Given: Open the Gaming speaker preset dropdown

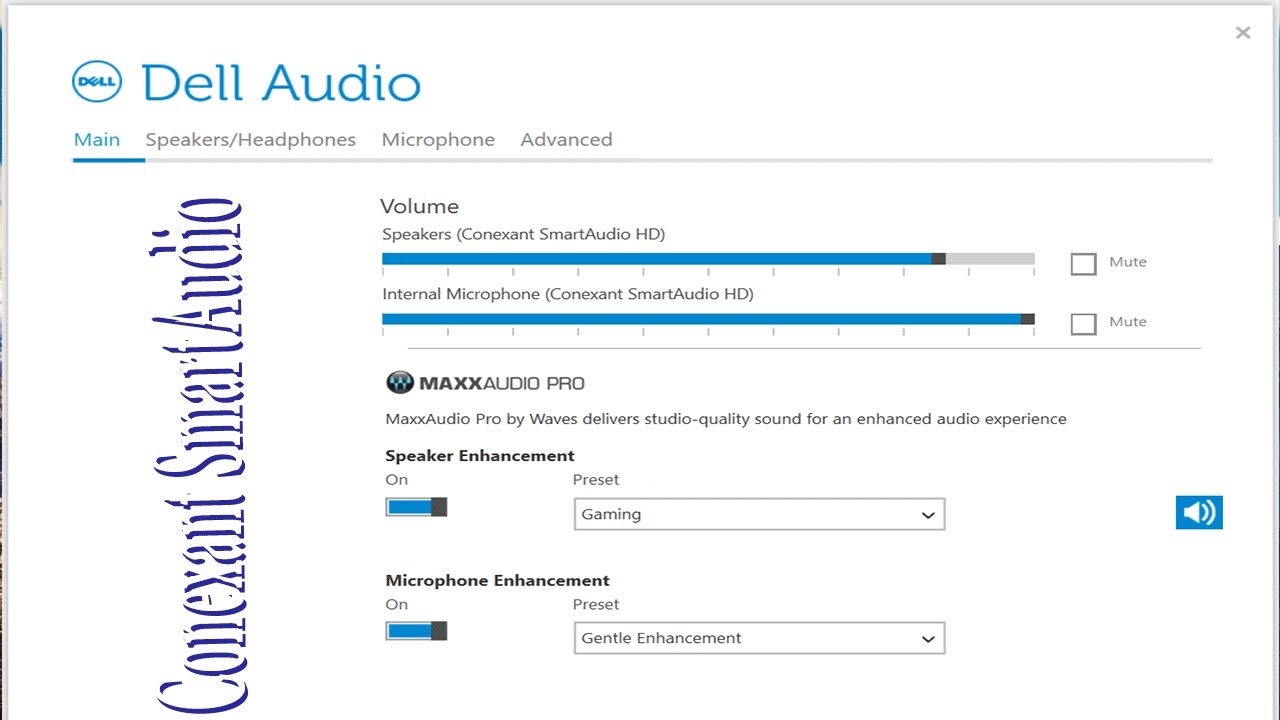Looking at the screenshot, I should [x=758, y=514].
